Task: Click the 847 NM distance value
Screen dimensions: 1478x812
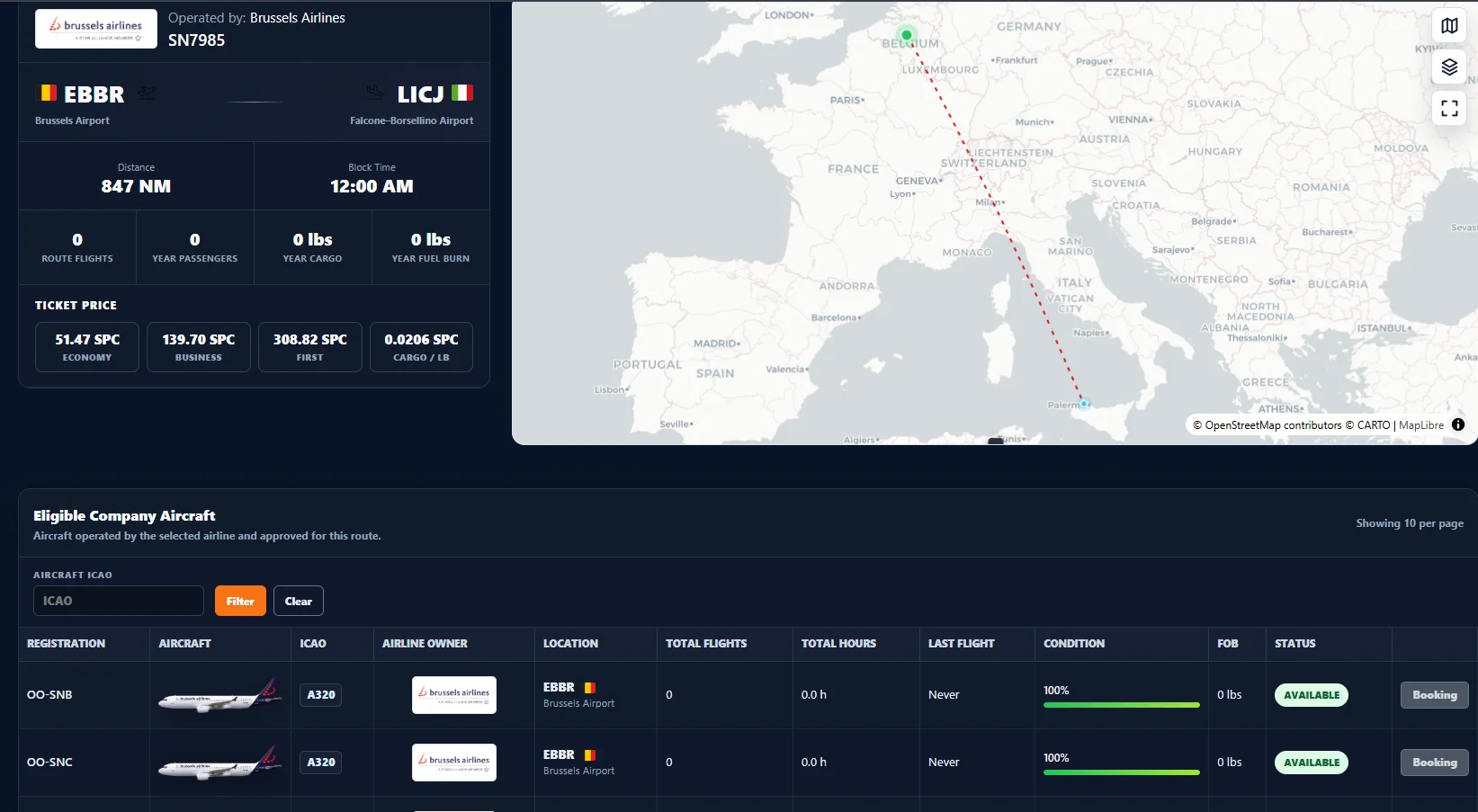Action: coord(136,186)
